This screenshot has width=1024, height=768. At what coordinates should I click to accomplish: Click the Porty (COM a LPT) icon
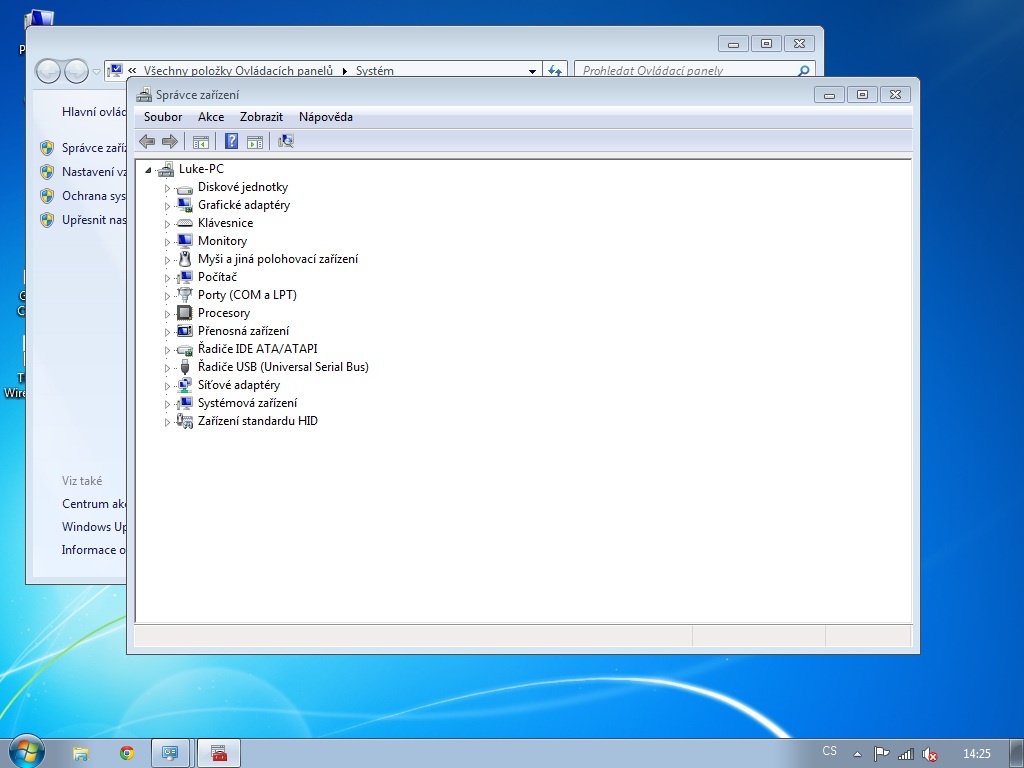(185, 295)
